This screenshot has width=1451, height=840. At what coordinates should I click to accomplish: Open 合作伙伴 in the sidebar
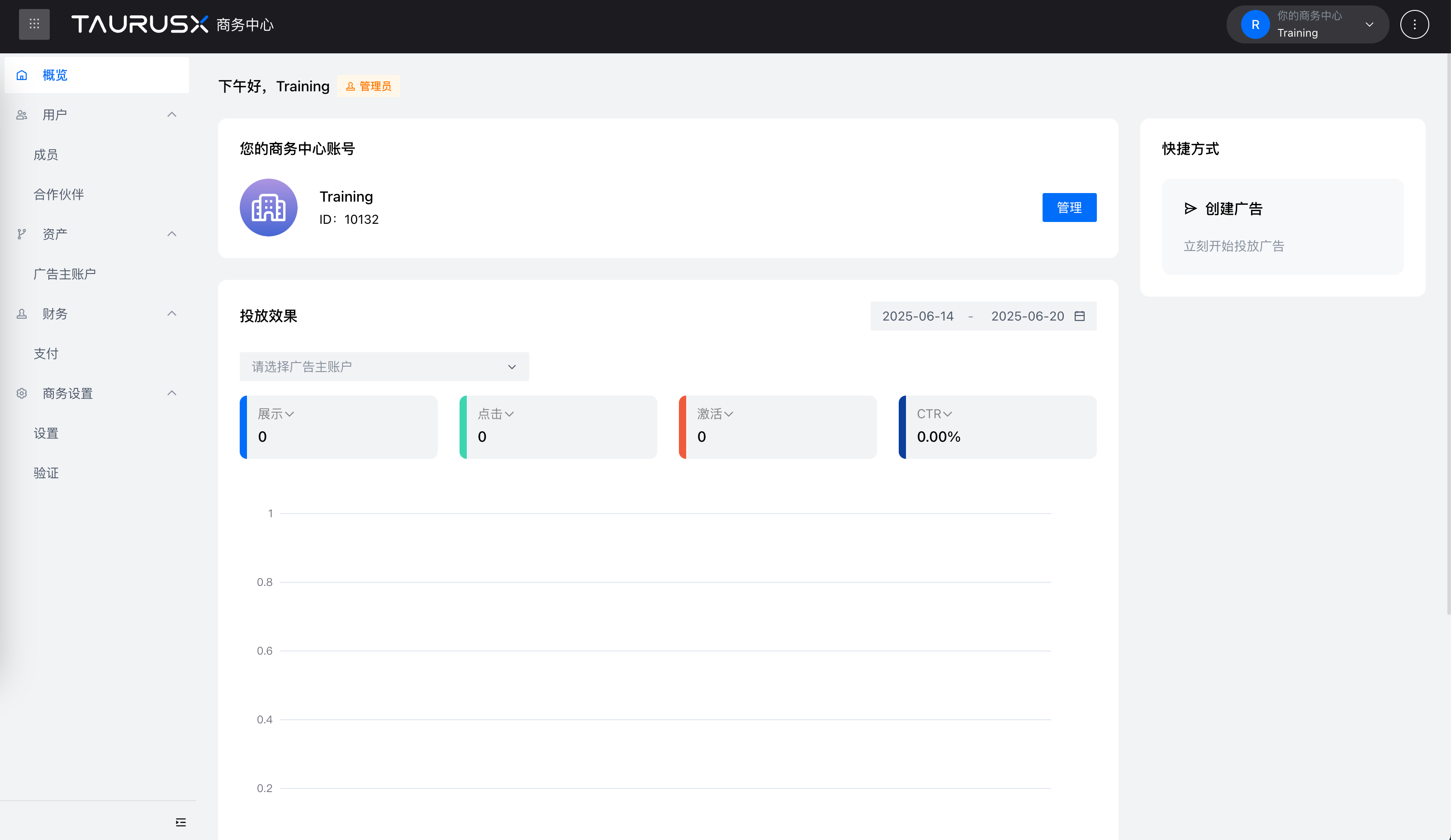[x=59, y=194]
